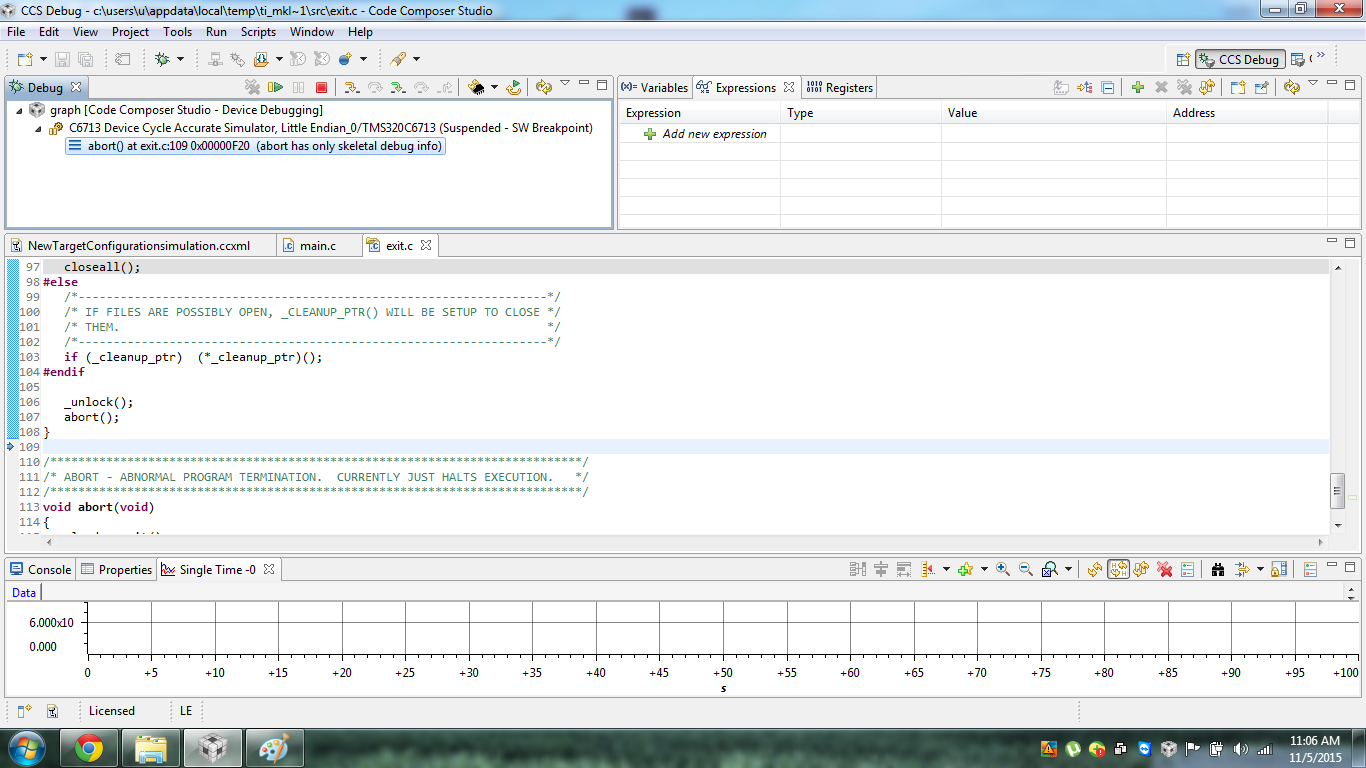Click the Assembly Step Into green arrow icon
1366x768 pixels.
398,87
